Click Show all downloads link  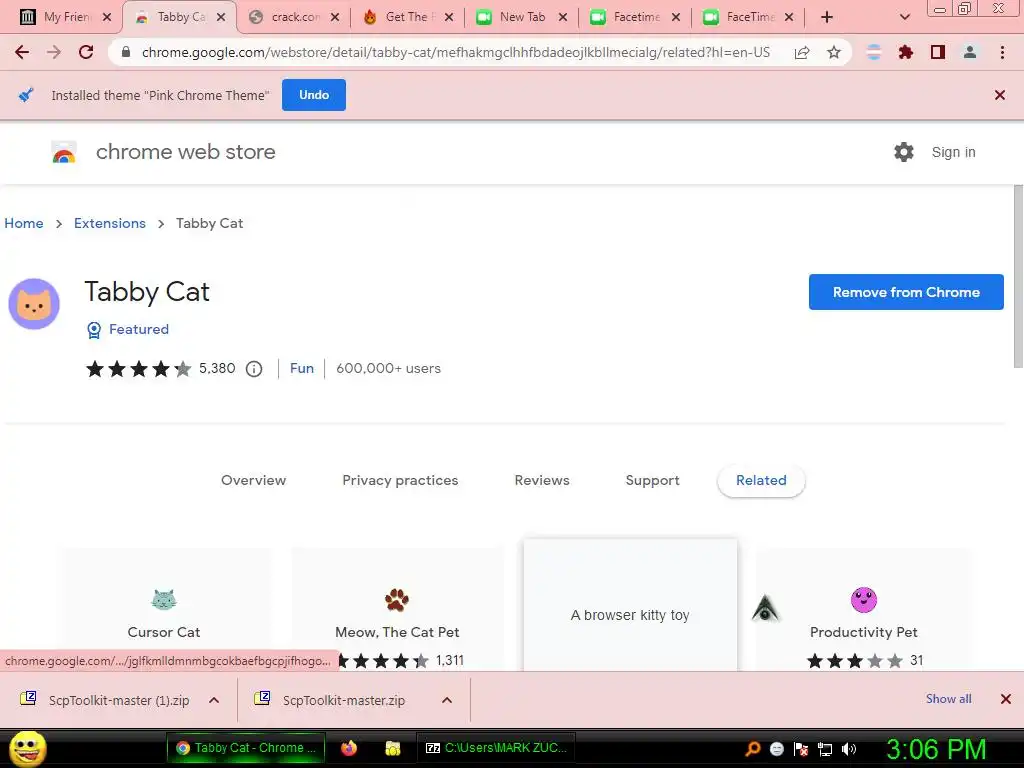pos(948,699)
